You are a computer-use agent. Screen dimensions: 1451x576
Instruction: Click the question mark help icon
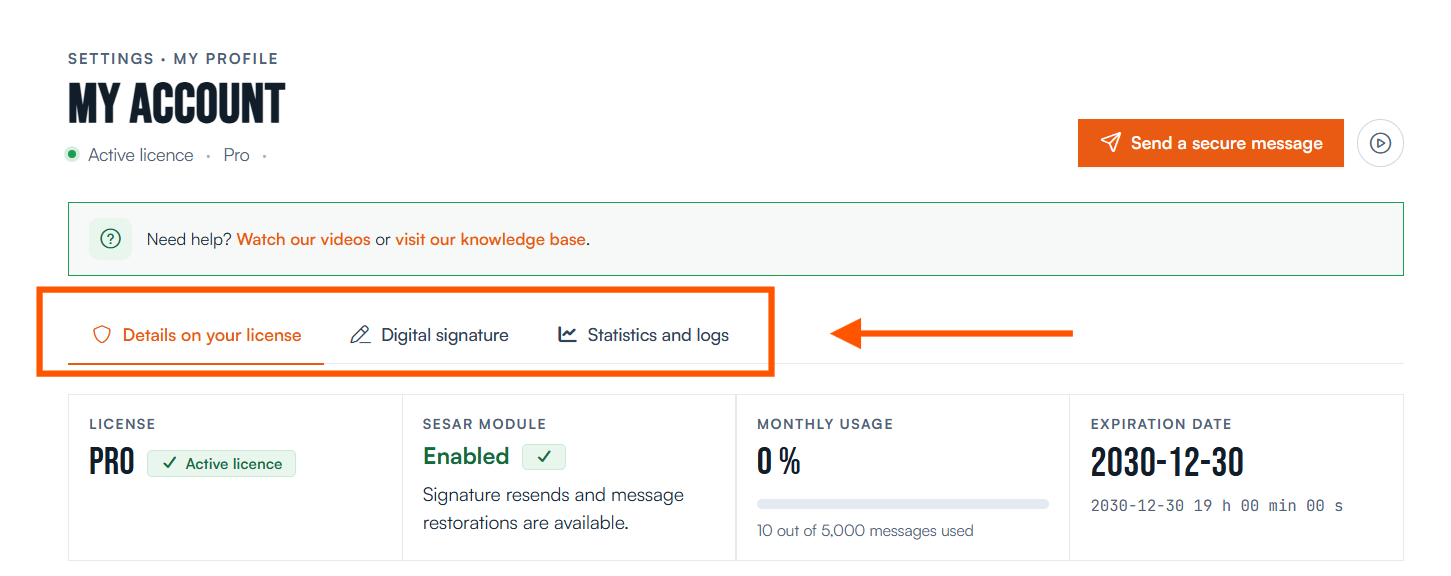click(111, 239)
